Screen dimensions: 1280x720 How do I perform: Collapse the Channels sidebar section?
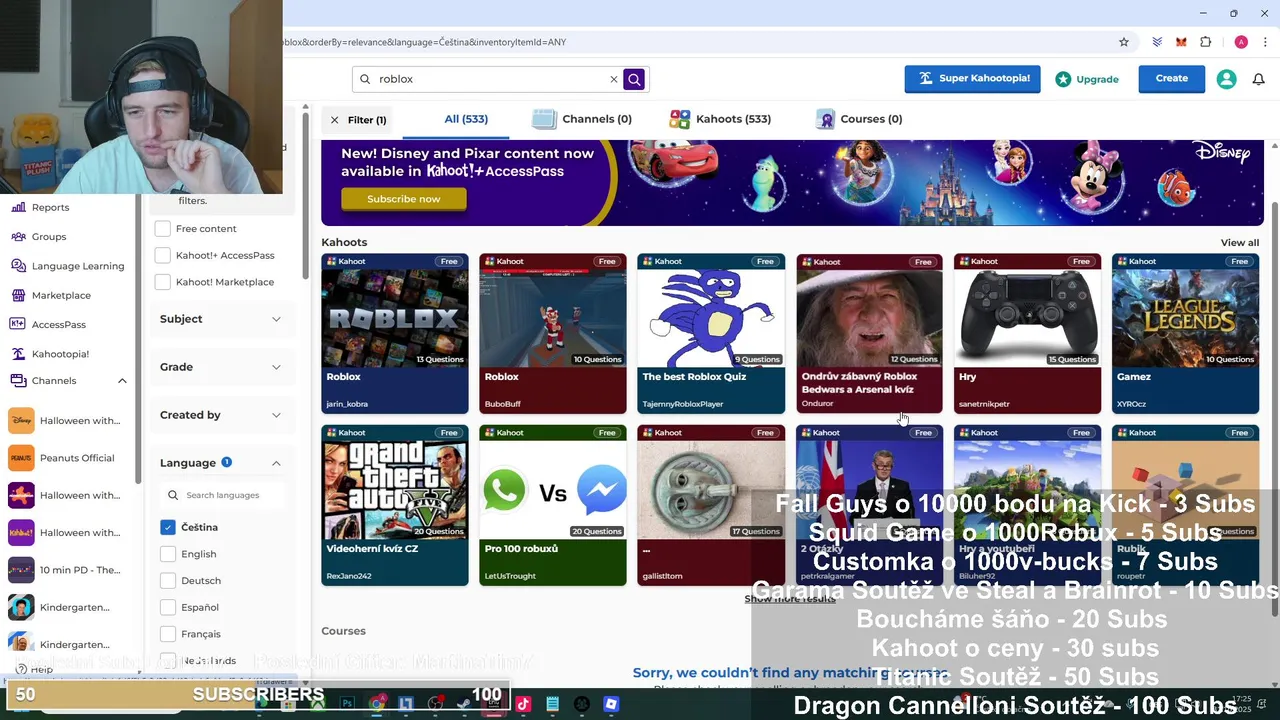[x=122, y=381]
